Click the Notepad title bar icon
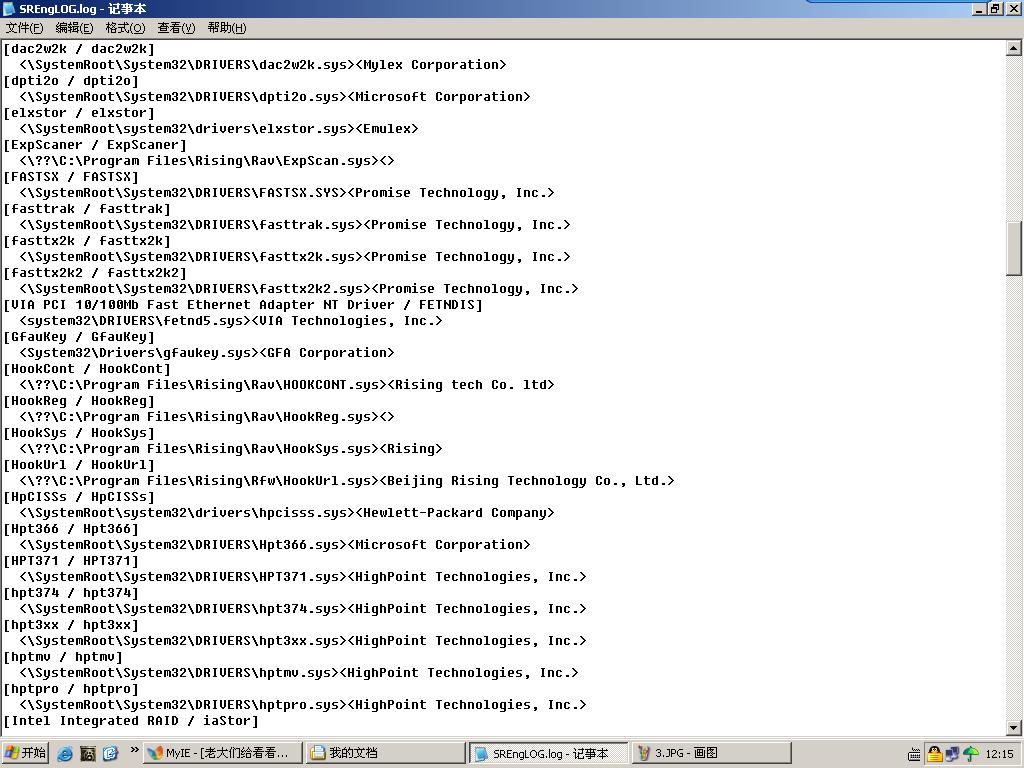Screen dimensions: 1024x768 pos(8,8)
